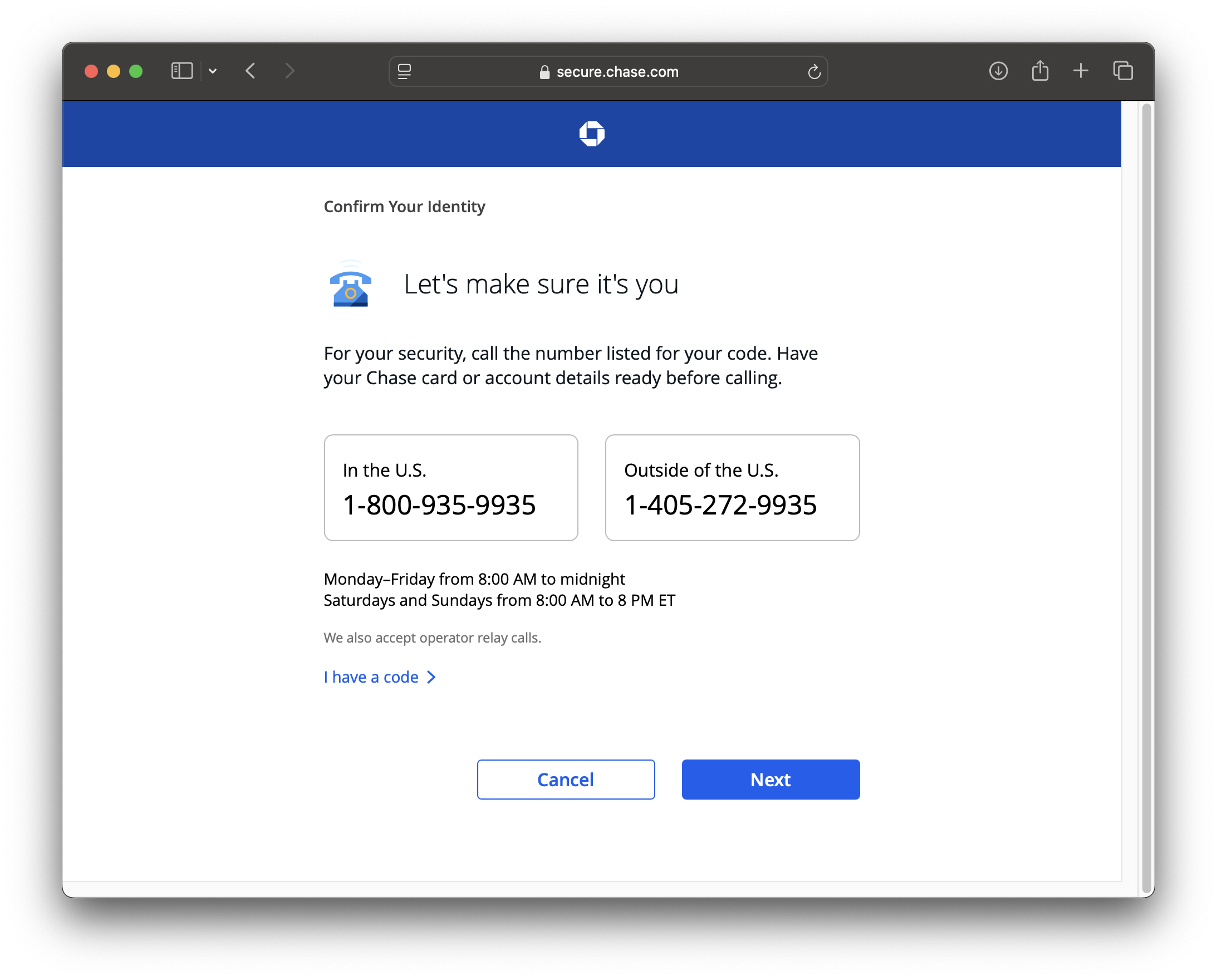Viewport: 1217px width, 980px height.
Task: Open a new tab
Action: coord(1081,71)
